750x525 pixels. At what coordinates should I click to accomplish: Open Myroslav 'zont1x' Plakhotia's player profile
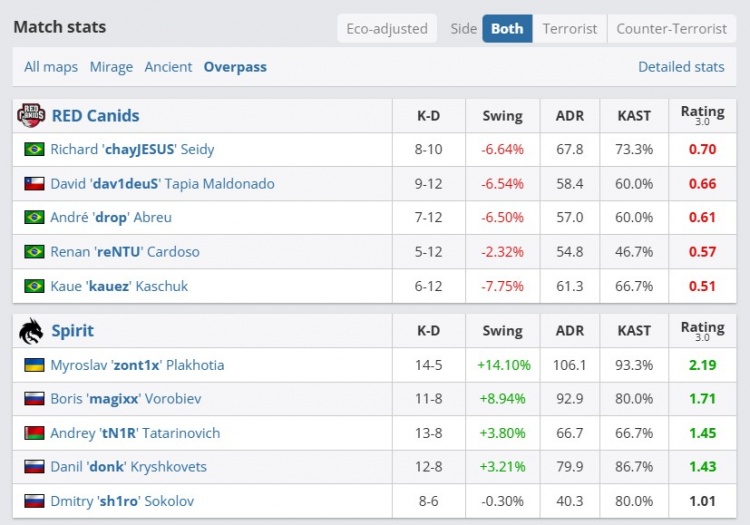click(x=137, y=365)
